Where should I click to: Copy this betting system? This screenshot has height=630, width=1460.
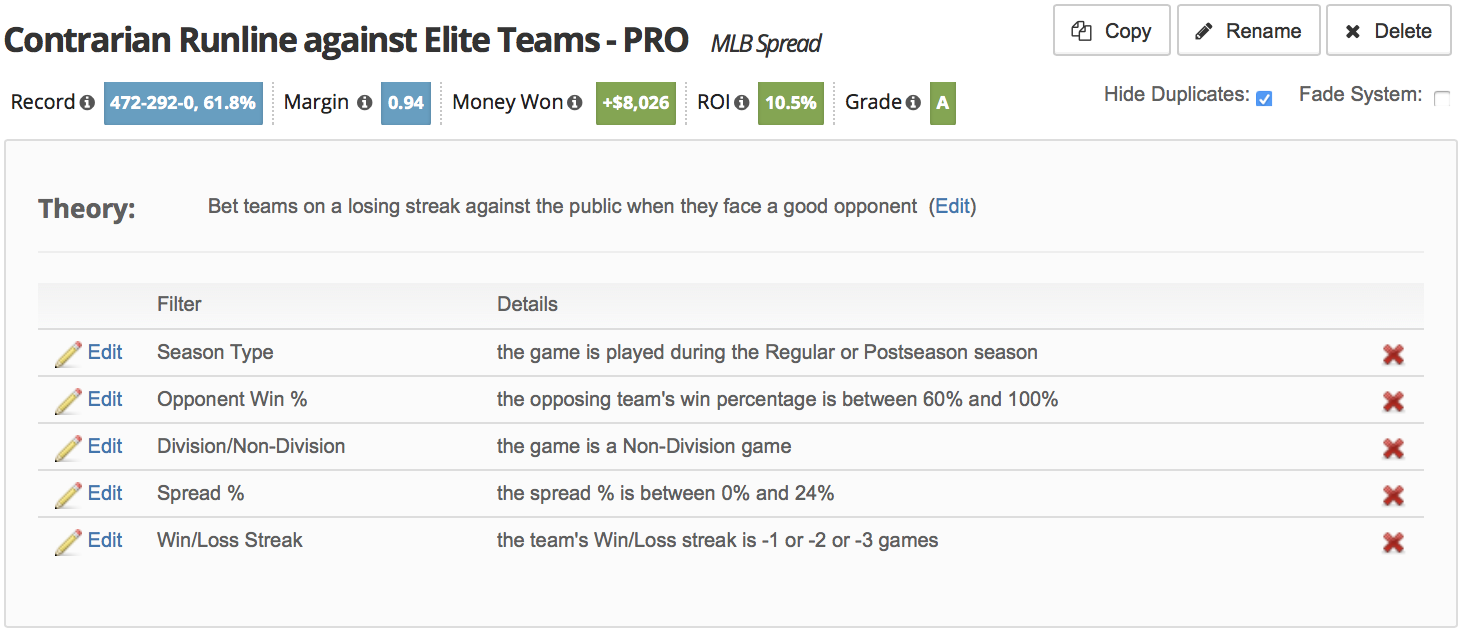pos(1111,31)
